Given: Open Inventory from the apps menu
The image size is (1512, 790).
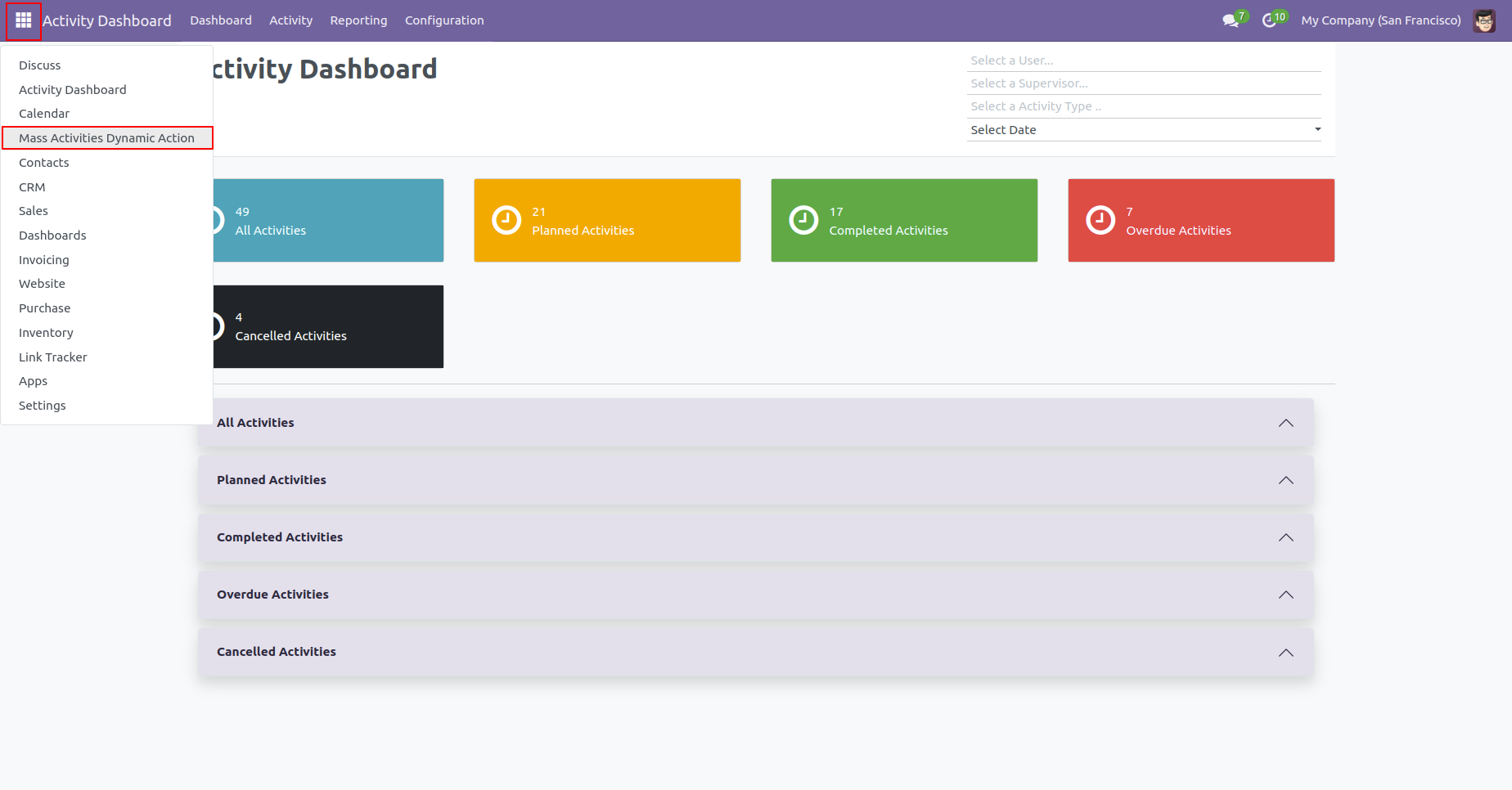Looking at the screenshot, I should tap(106, 333).
